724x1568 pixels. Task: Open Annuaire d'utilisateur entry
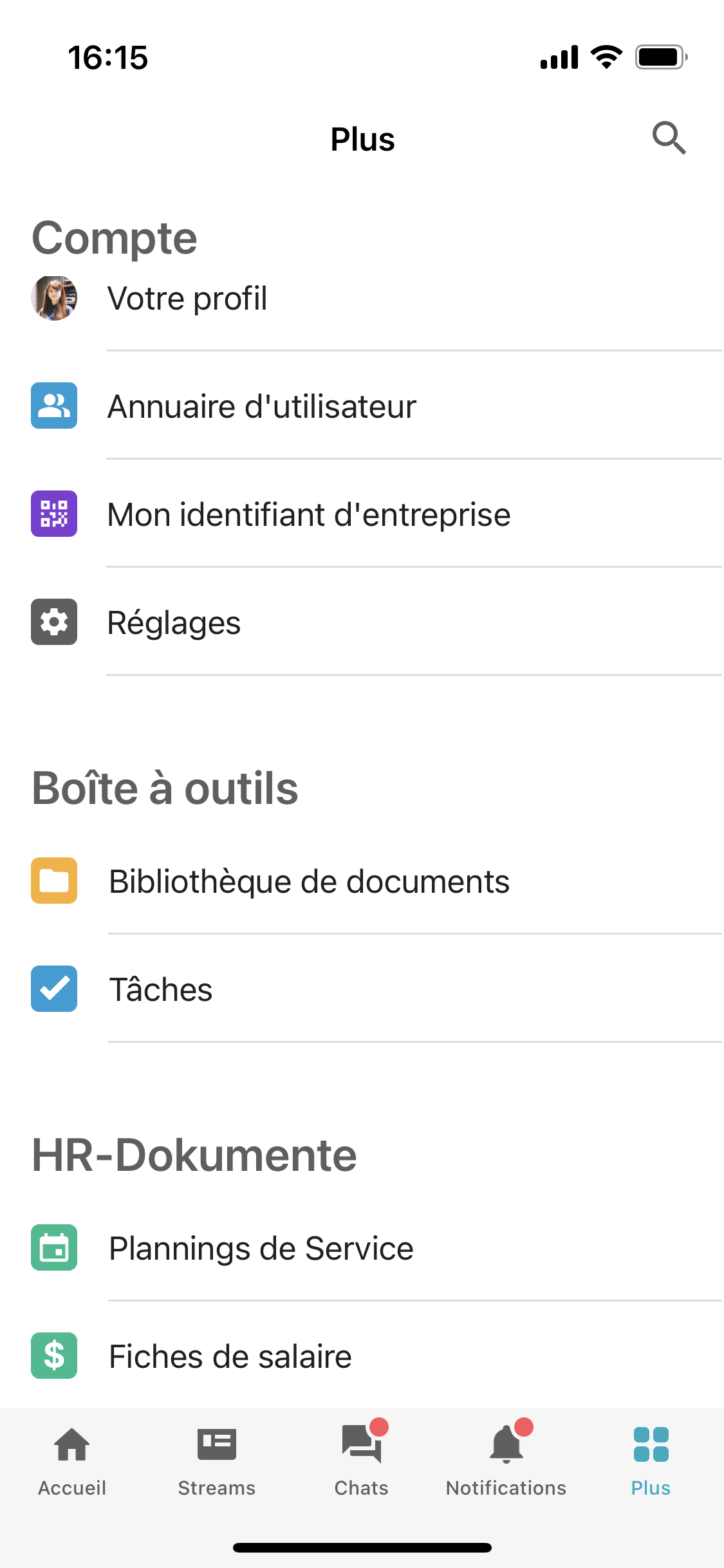[362, 406]
